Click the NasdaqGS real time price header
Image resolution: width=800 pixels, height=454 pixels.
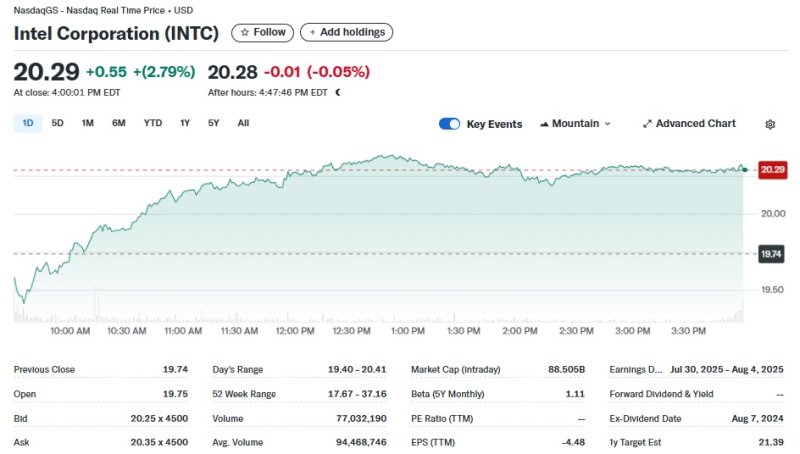tap(103, 10)
